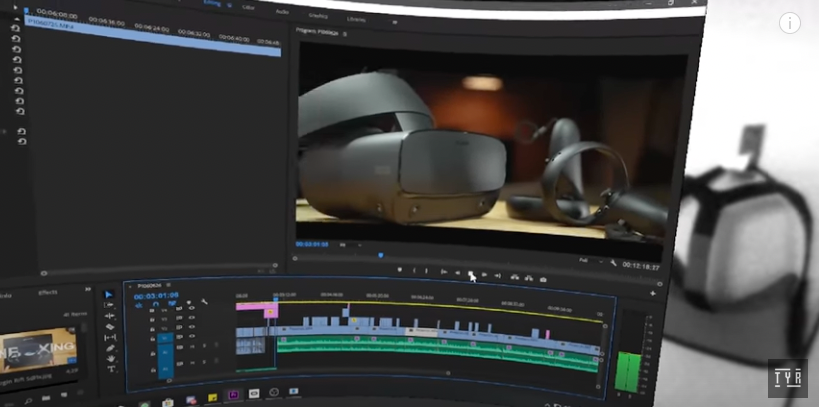Select the Ripple Edit tool
Screen dimensions: 819x407
click(110, 316)
